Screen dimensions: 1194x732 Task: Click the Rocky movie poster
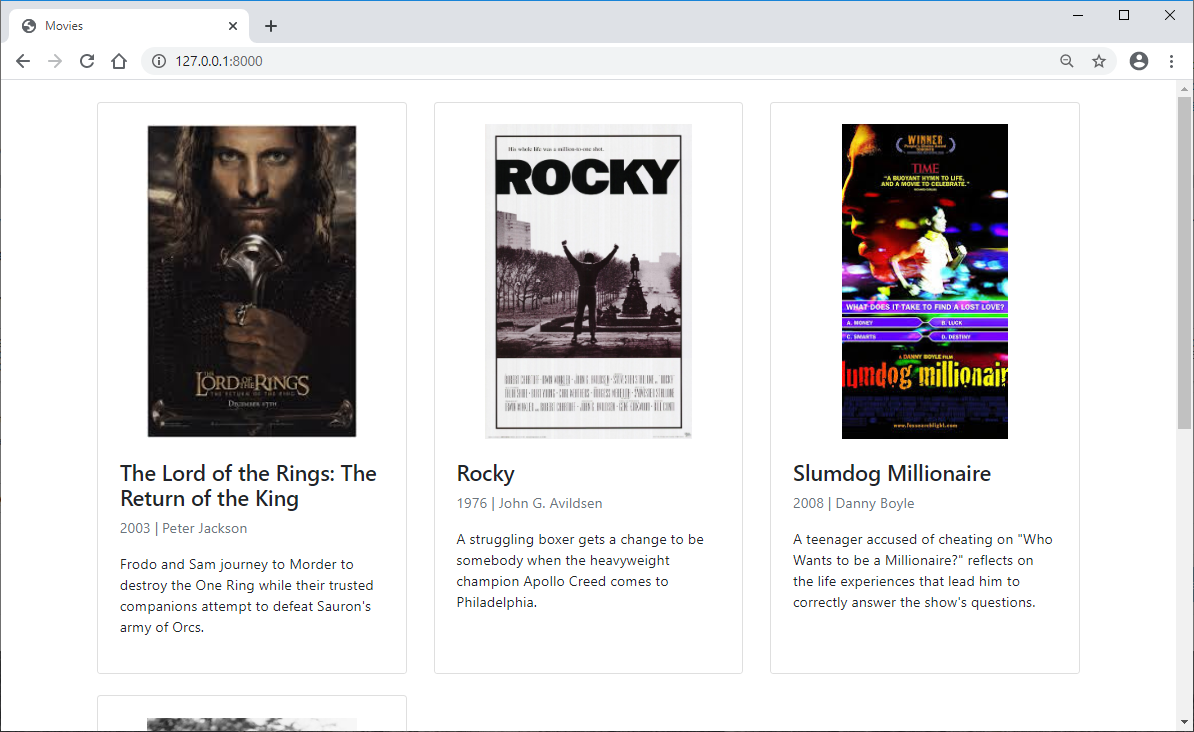[x=589, y=281]
